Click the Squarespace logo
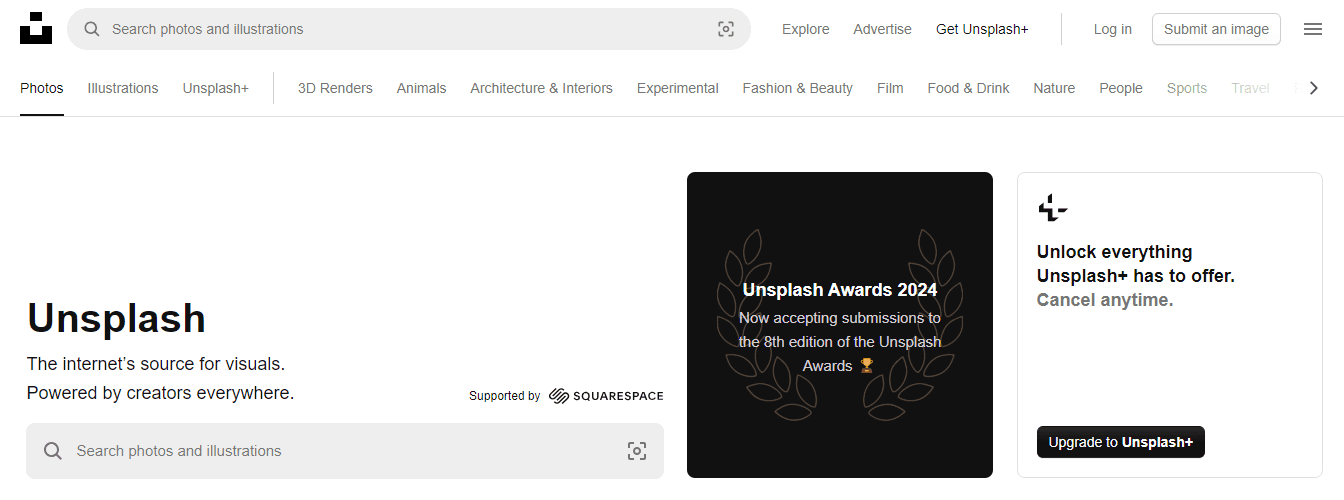Screen dimensions: 1344x500 [606, 396]
